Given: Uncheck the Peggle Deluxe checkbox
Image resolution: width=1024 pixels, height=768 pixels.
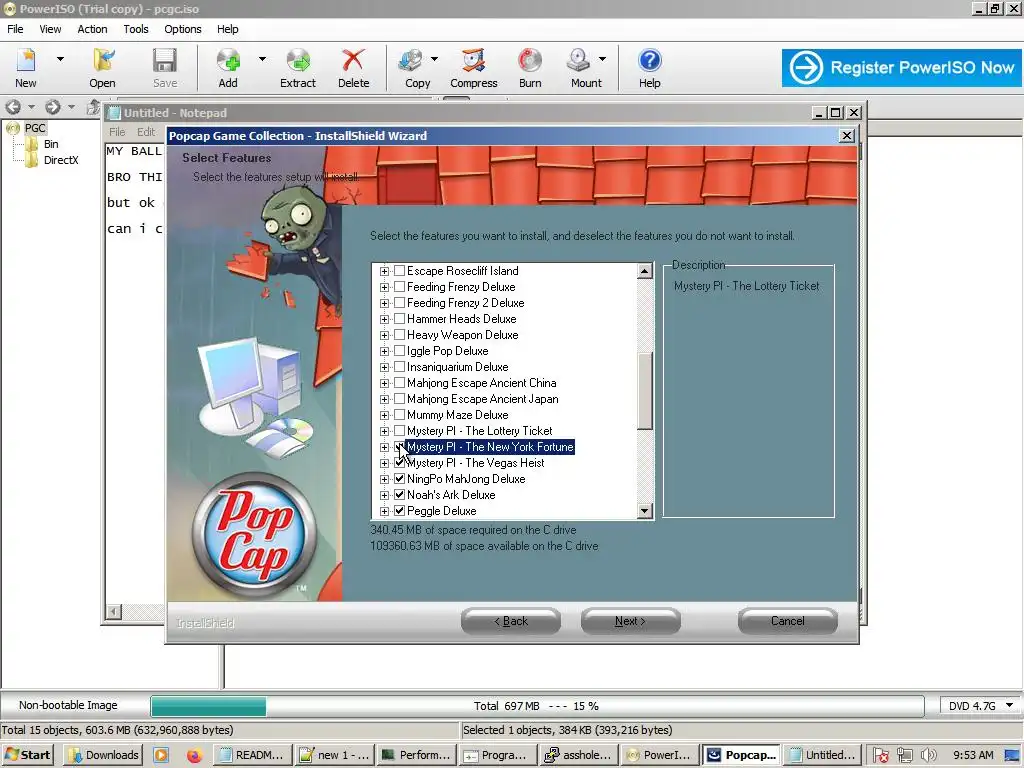Looking at the screenshot, I should tap(400, 511).
